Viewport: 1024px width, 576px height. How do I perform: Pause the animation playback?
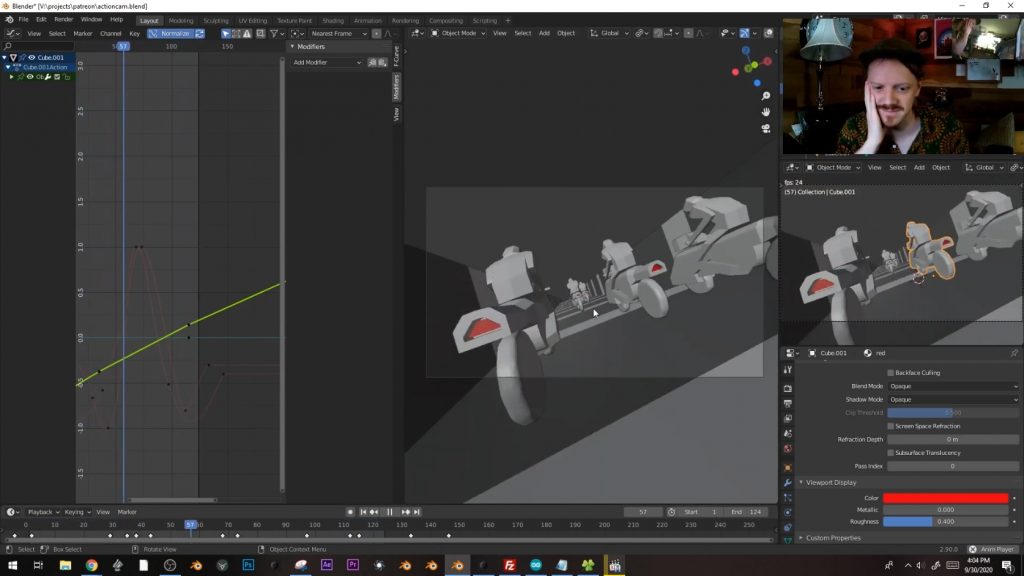coord(390,512)
